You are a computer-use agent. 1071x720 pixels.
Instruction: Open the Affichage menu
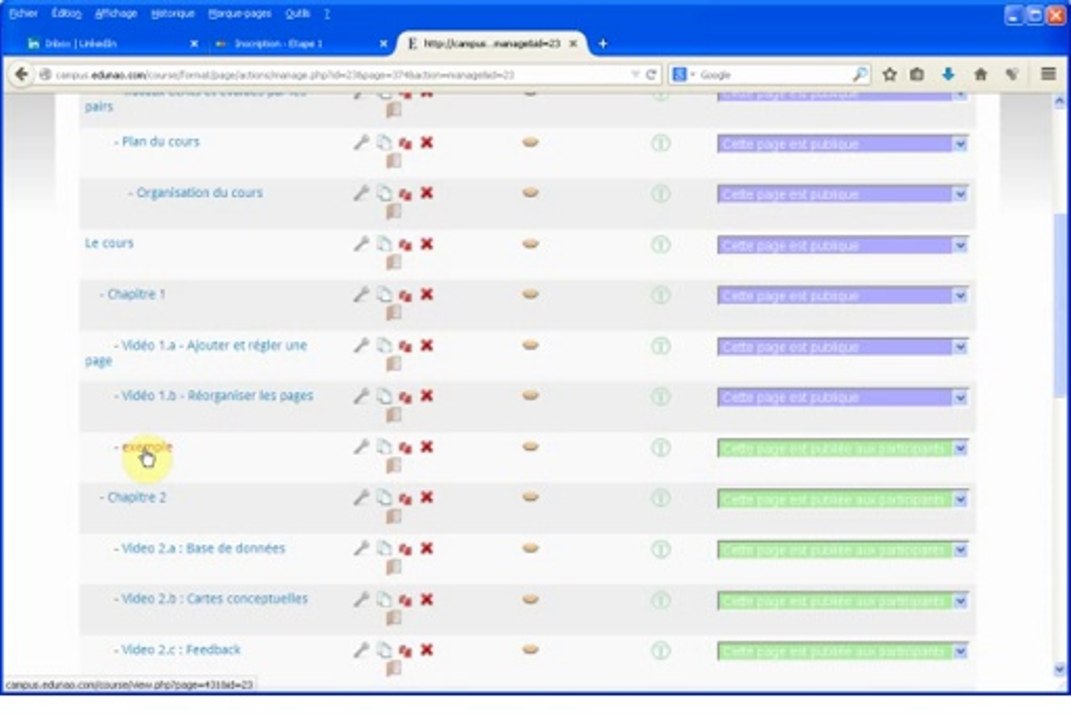[x=115, y=13]
